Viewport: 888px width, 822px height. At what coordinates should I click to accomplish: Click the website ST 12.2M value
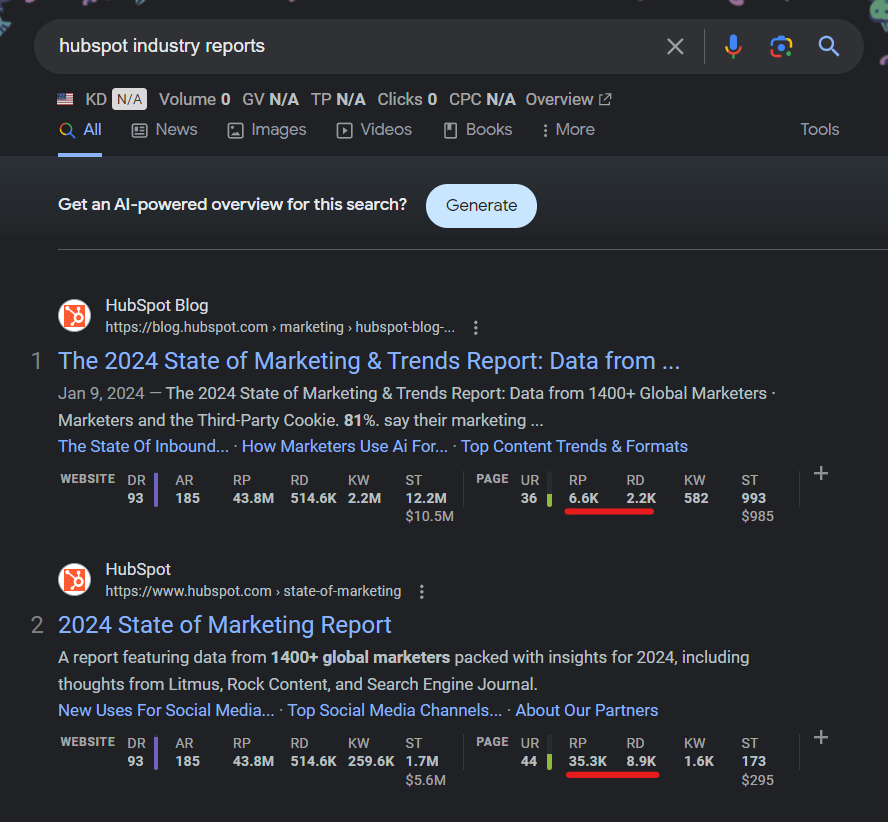pyautogui.click(x=426, y=499)
